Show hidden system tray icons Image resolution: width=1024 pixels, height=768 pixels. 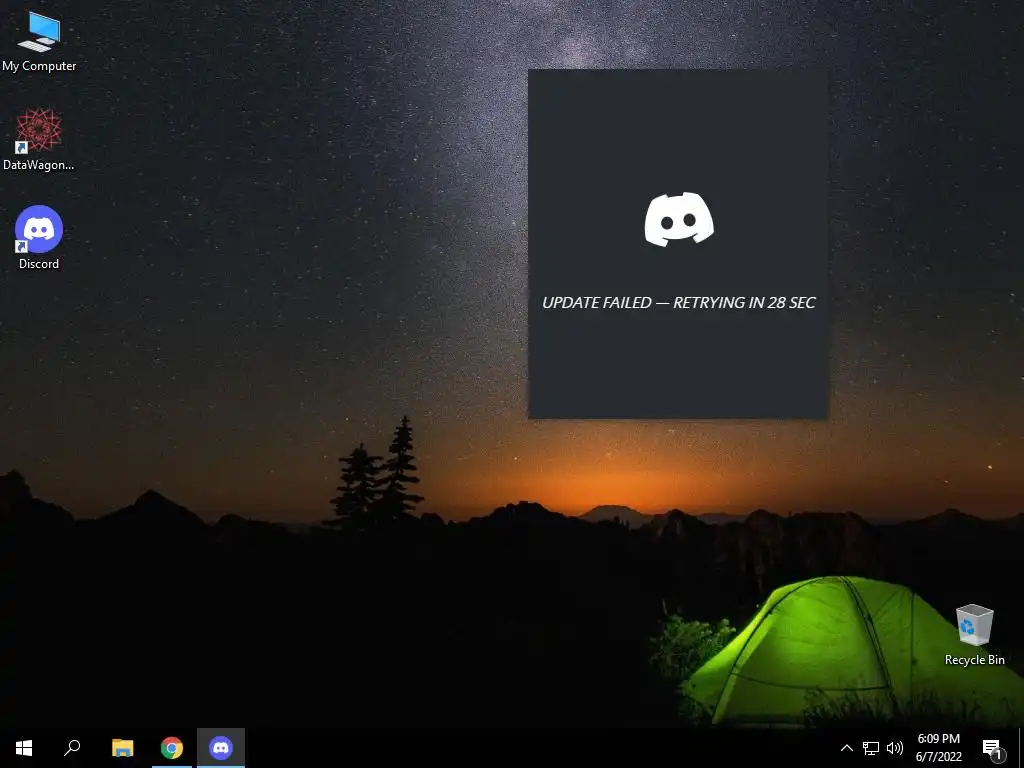[x=846, y=748]
